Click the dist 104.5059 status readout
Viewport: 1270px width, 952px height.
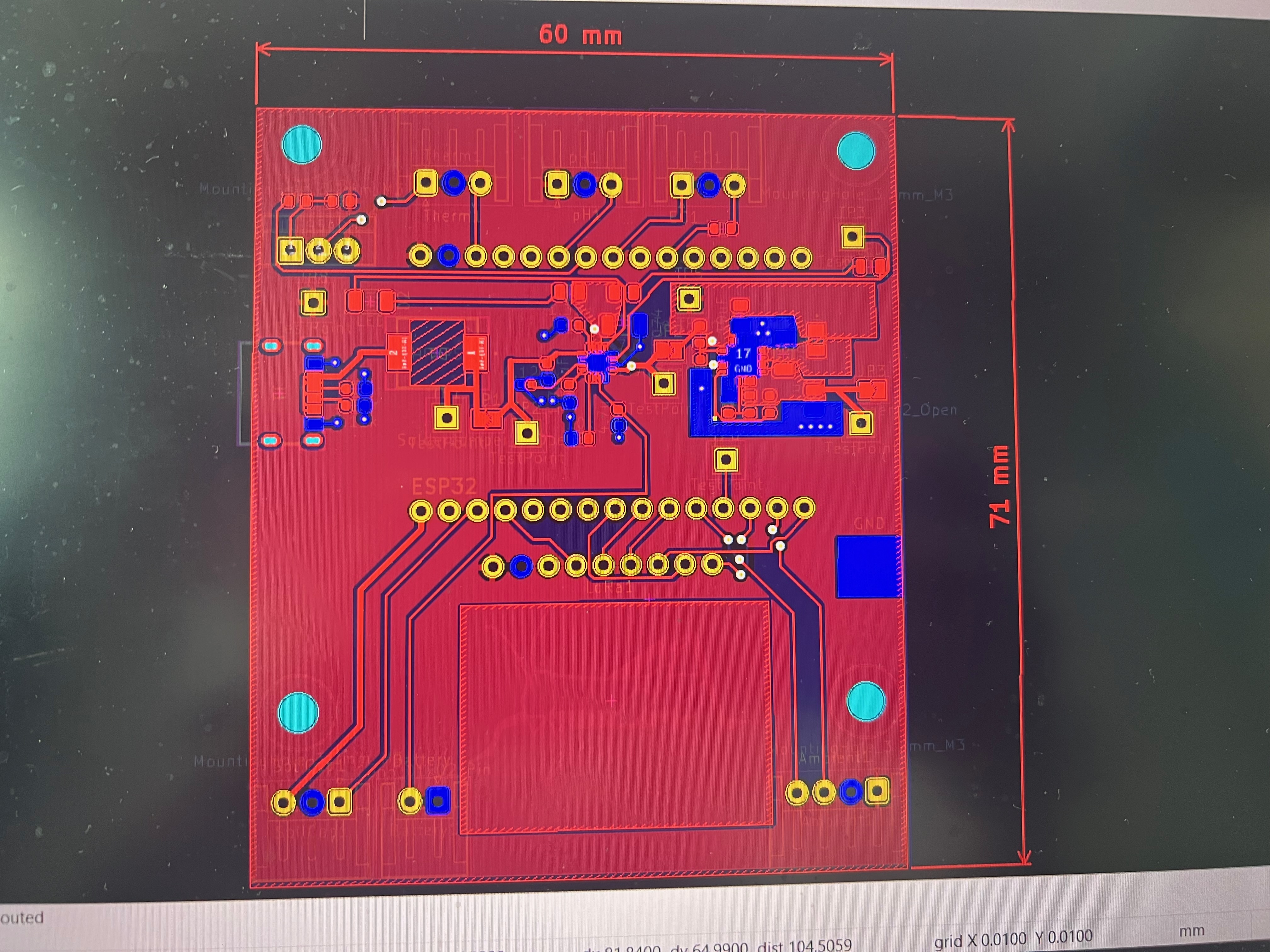tap(805, 946)
